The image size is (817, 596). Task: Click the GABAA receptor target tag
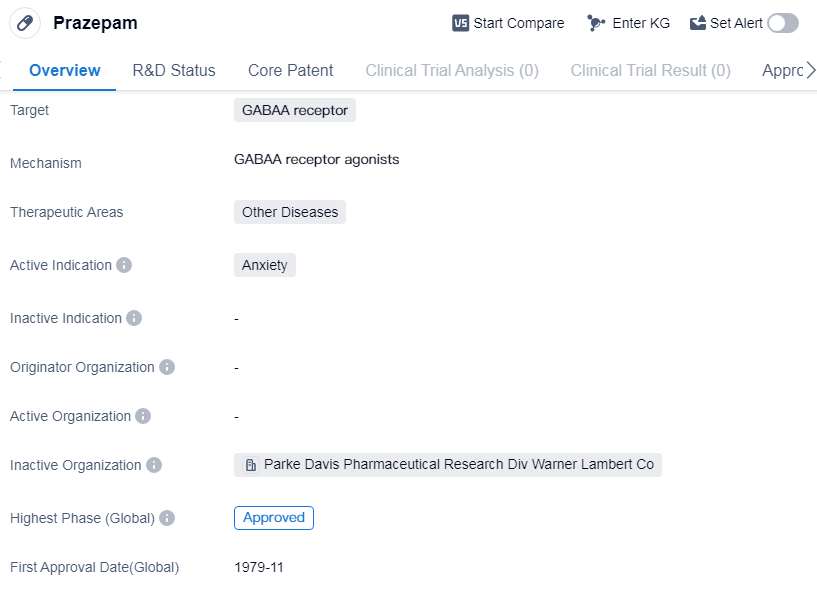(295, 110)
